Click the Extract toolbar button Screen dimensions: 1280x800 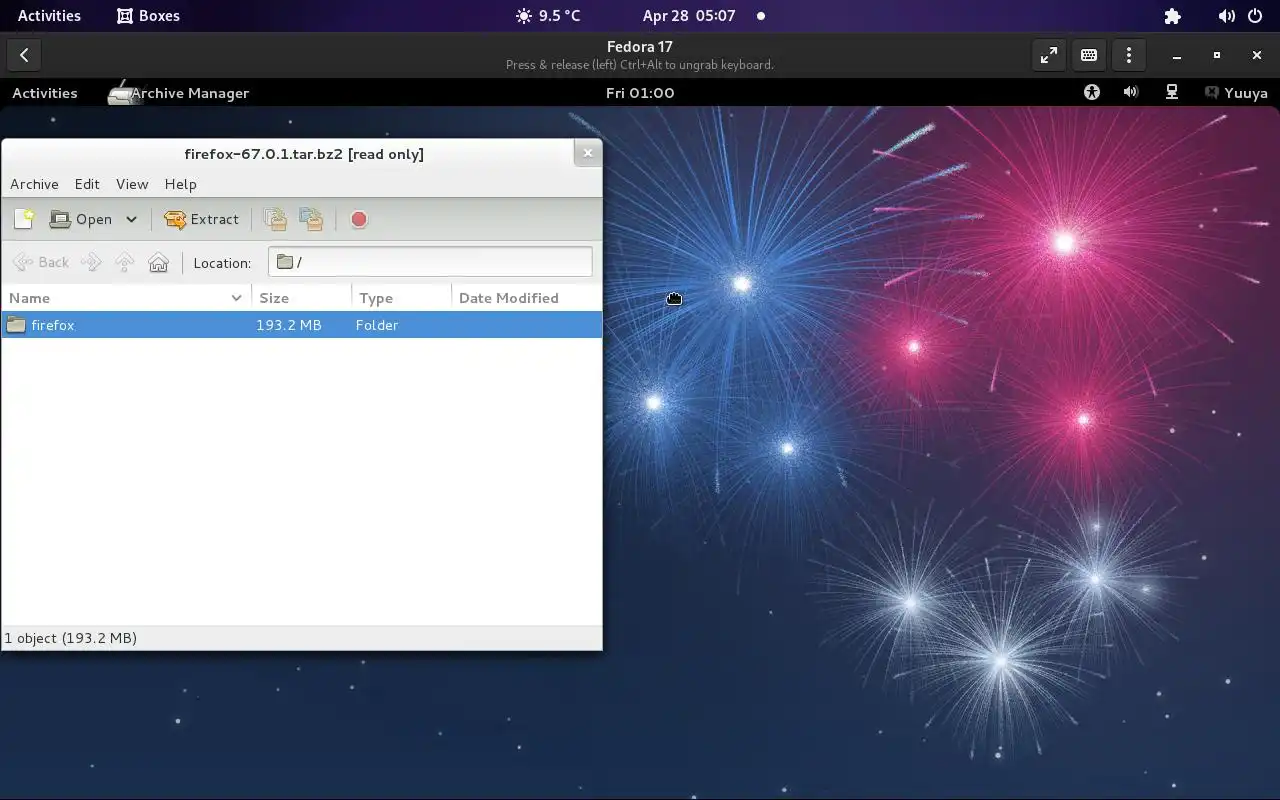click(202, 219)
